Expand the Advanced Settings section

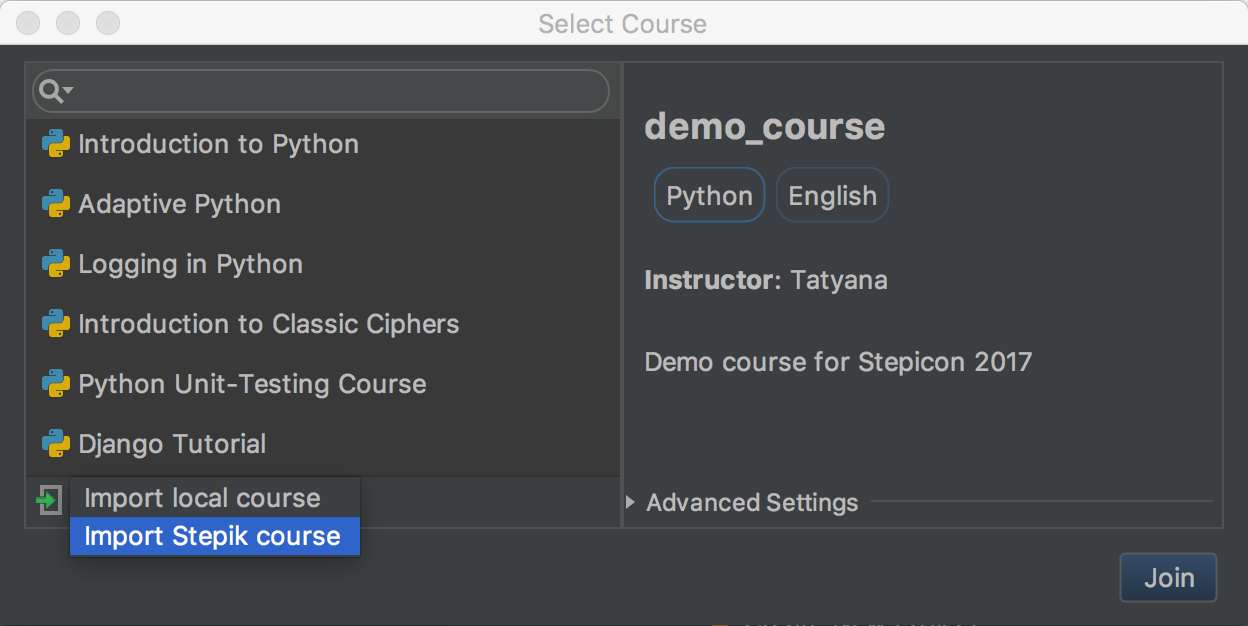[631, 502]
